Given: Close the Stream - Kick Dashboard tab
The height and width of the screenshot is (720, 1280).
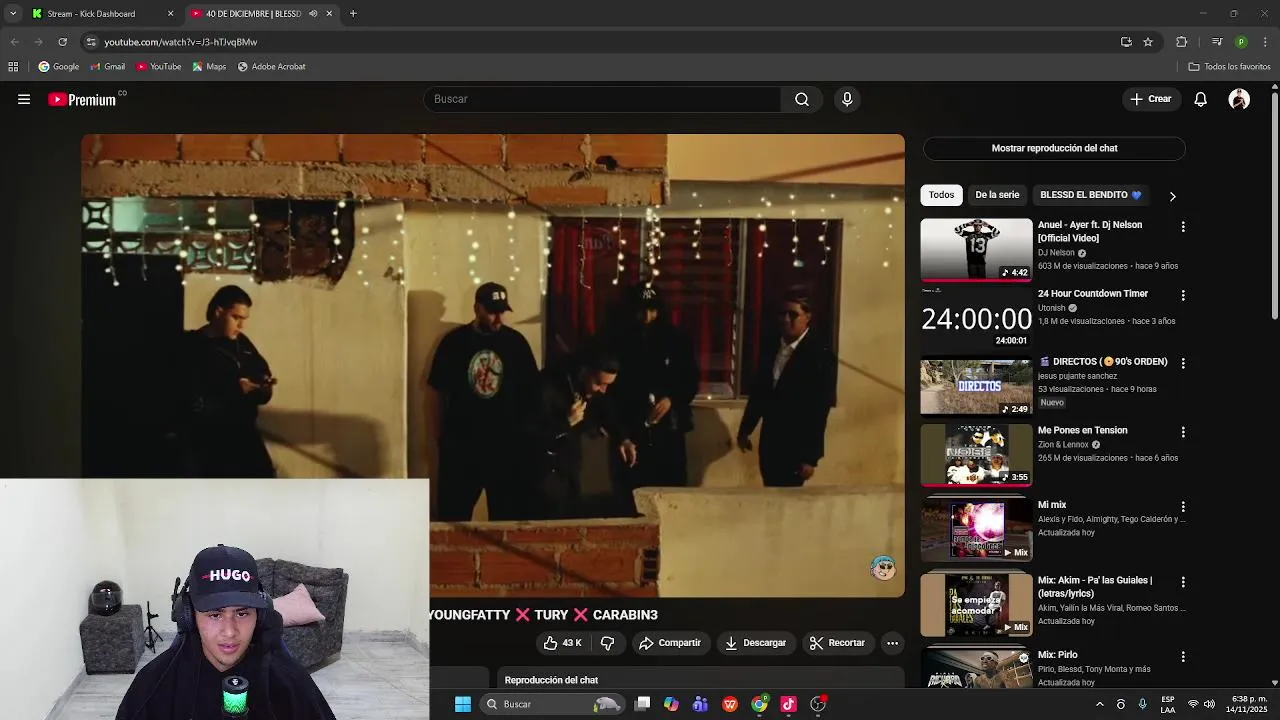Looking at the screenshot, I should (170, 14).
